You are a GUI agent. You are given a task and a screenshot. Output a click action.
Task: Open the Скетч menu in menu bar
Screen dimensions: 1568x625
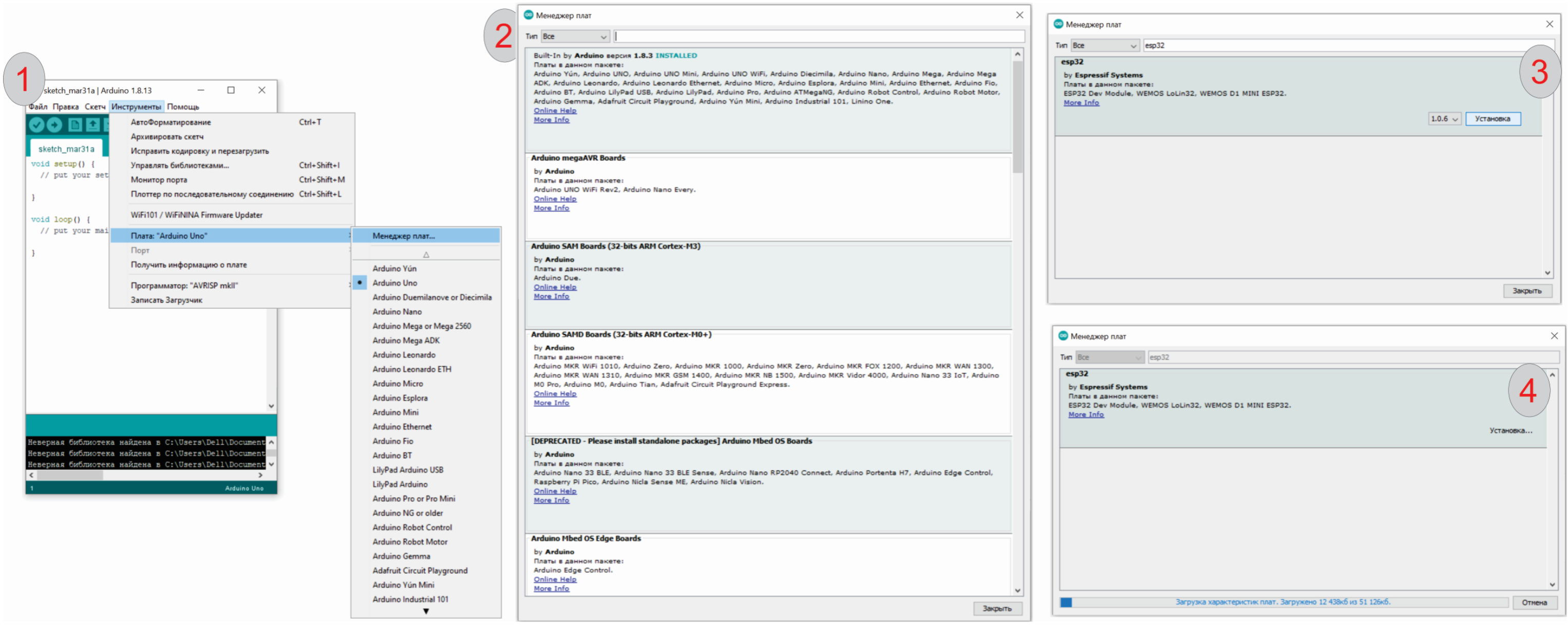tap(95, 106)
